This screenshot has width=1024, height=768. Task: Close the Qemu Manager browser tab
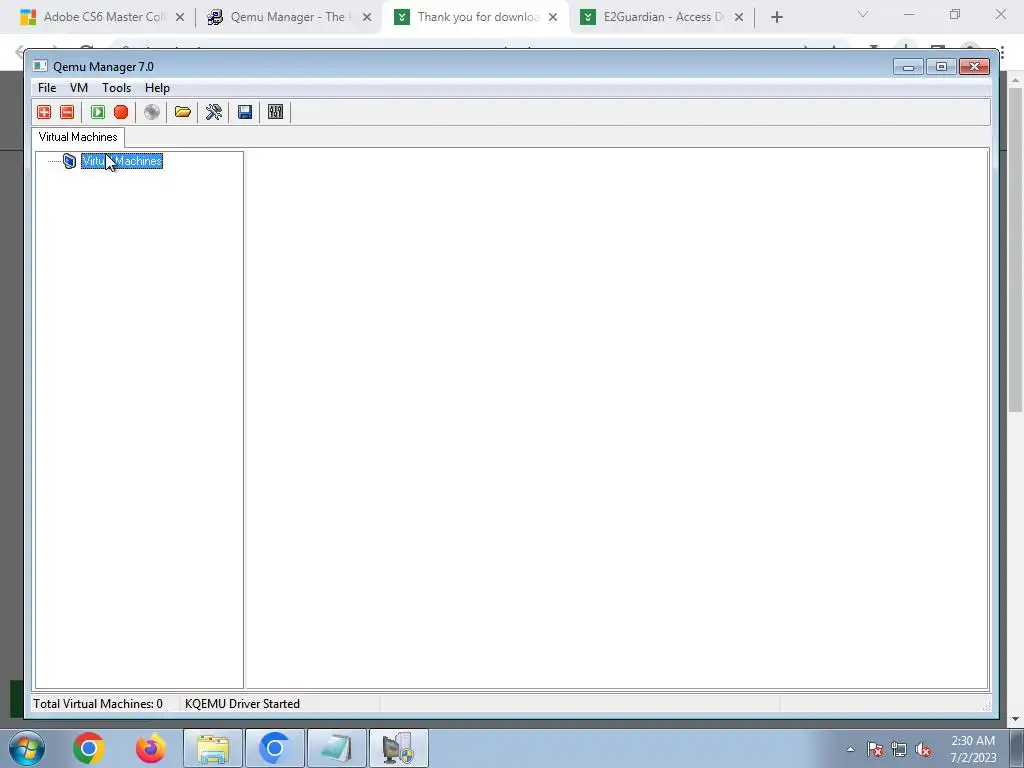click(367, 18)
